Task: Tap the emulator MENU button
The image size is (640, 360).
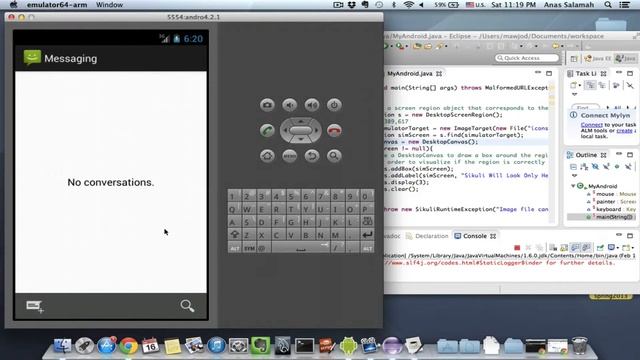Action: coord(290,156)
